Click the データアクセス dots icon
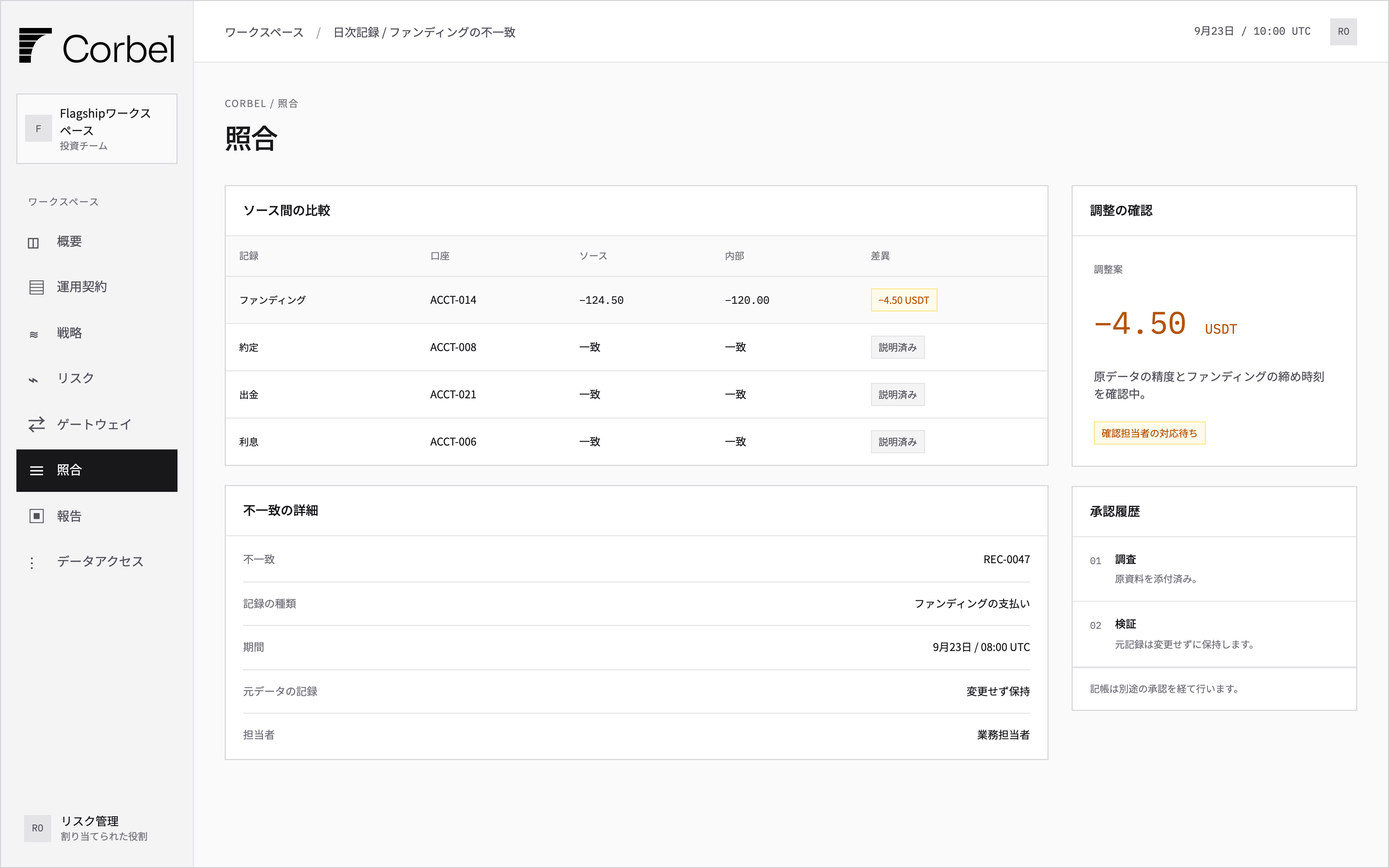1389x868 pixels. 32,563
